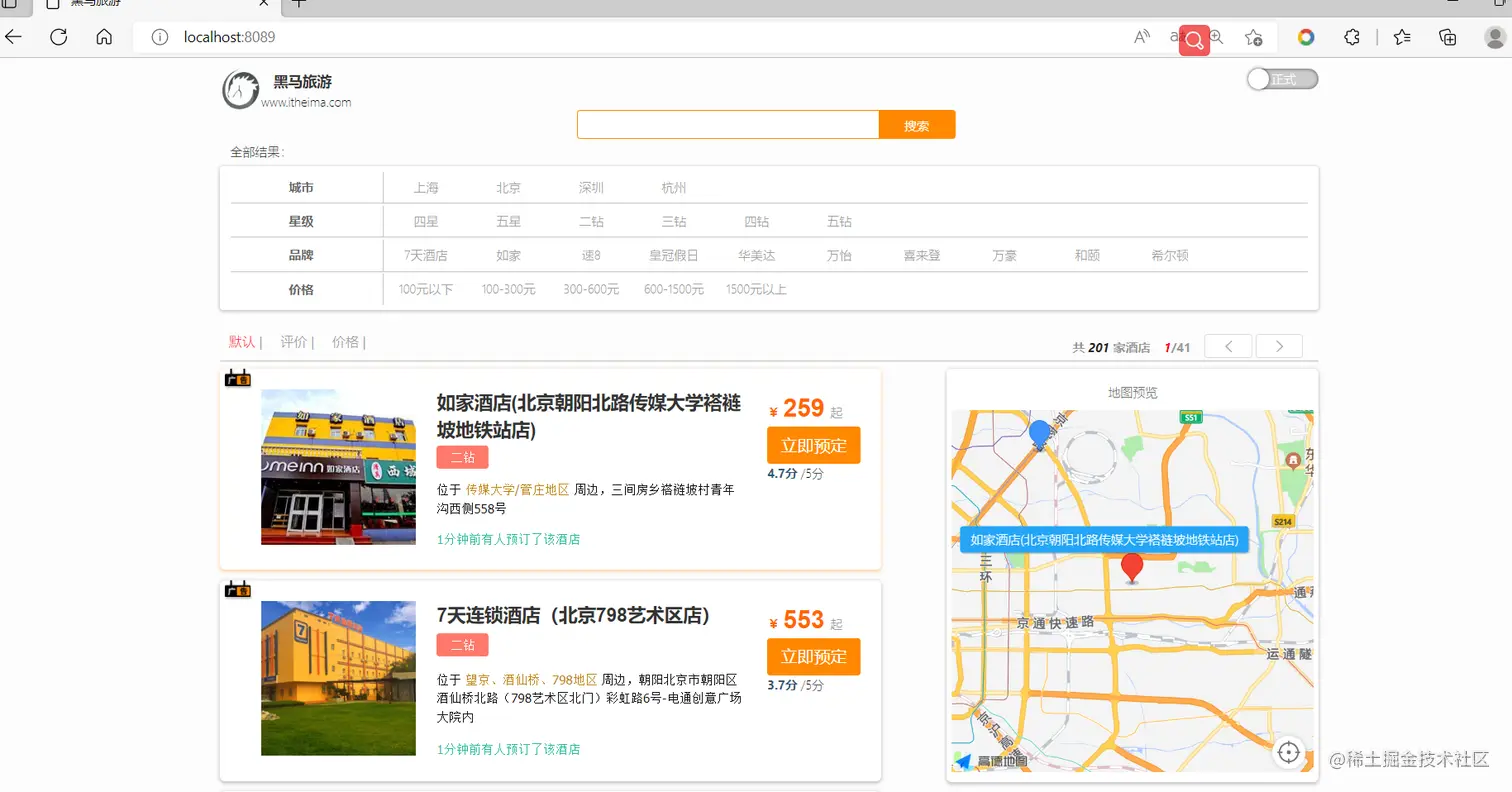View site information icon beside localhost:8089
Screen dimensions: 1512x792
click(159, 37)
